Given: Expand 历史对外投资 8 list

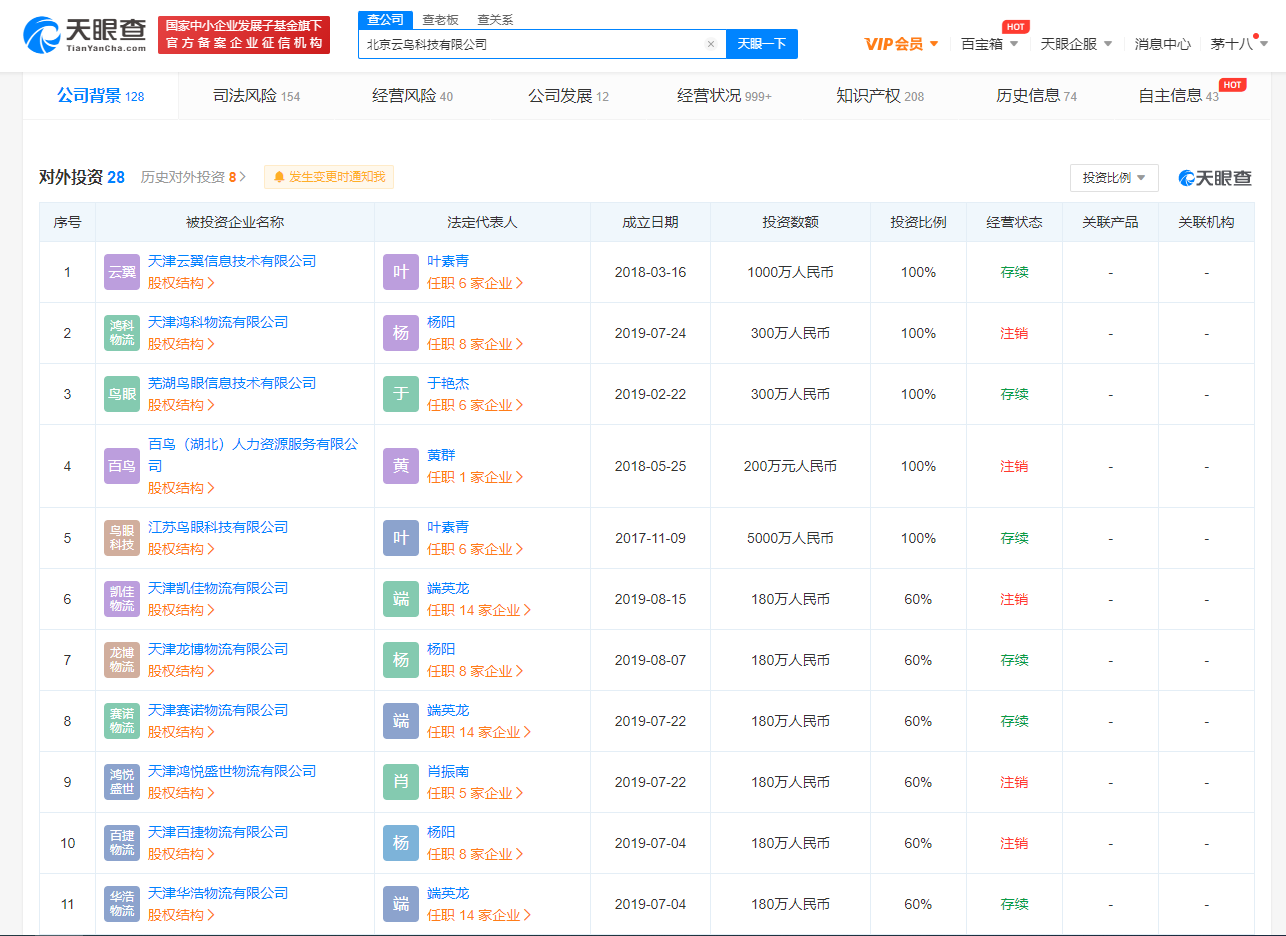Looking at the screenshot, I should tap(193, 177).
